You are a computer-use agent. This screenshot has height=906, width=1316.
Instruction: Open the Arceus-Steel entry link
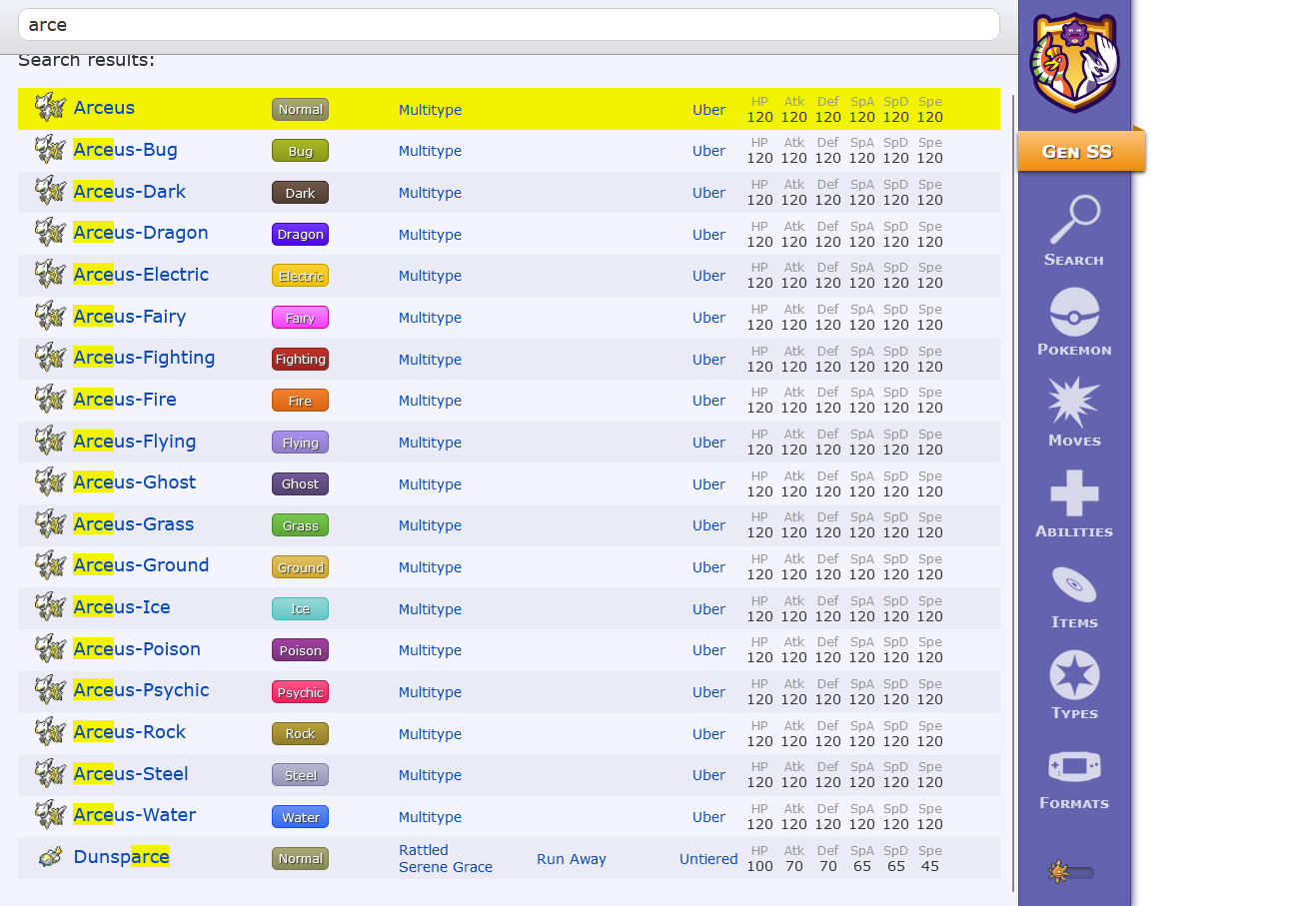click(130, 774)
